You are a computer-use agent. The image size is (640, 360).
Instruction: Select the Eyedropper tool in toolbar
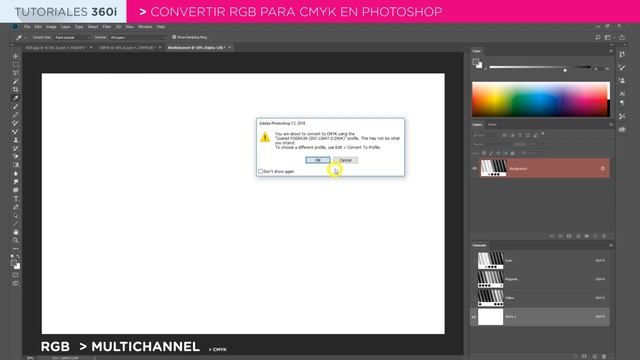pos(16,98)
